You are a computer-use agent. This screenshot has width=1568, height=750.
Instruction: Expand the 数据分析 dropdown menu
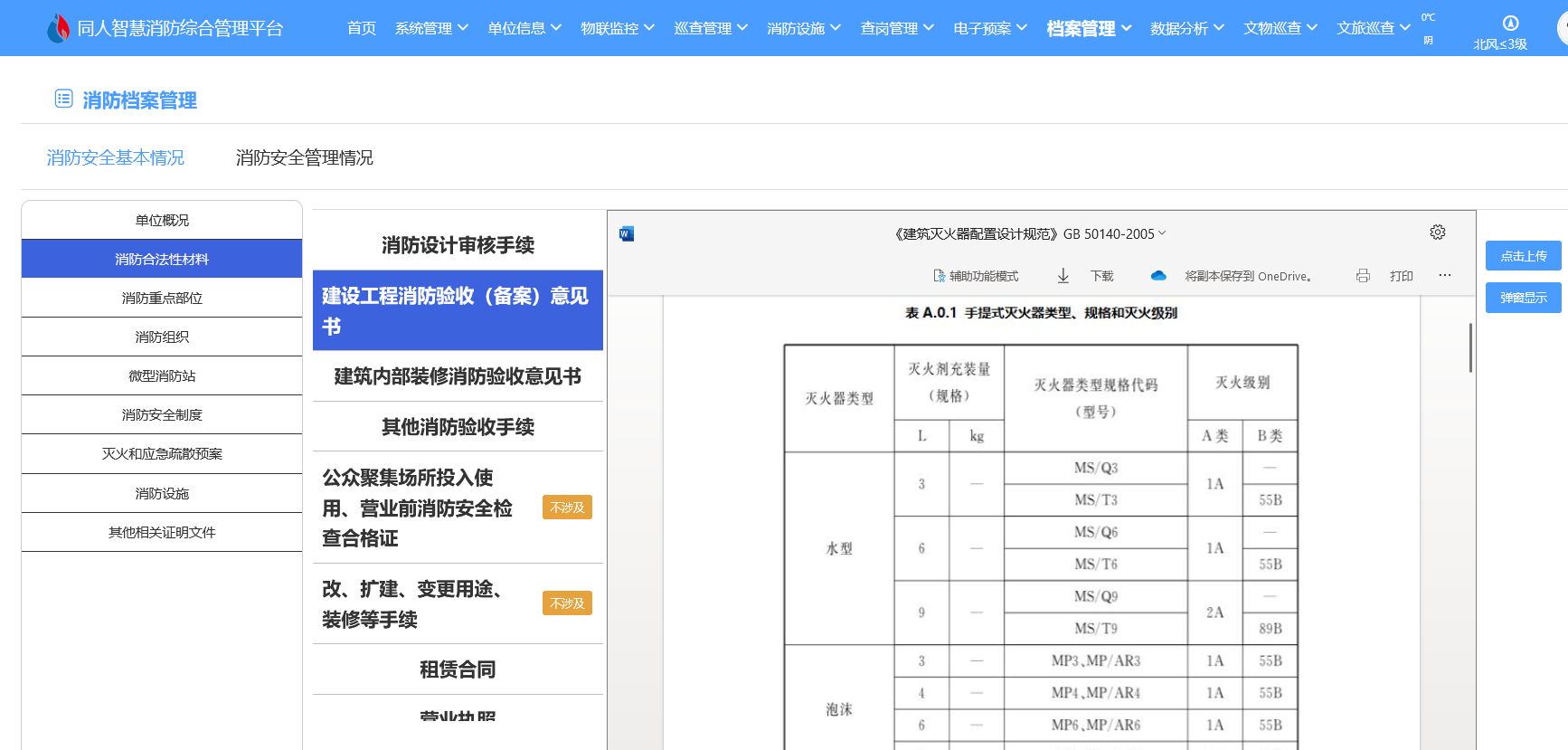[x=1186, y=28]
